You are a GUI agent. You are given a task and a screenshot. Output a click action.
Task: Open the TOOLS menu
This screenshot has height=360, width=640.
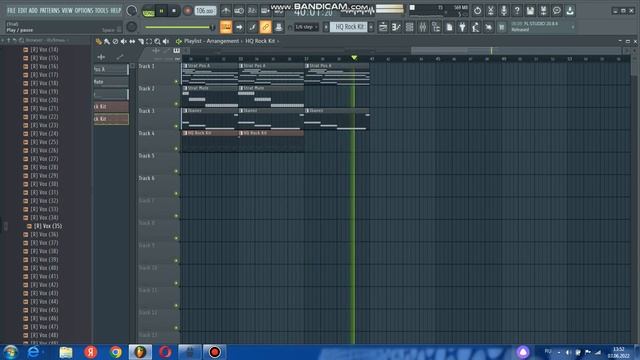click(102, 11)
